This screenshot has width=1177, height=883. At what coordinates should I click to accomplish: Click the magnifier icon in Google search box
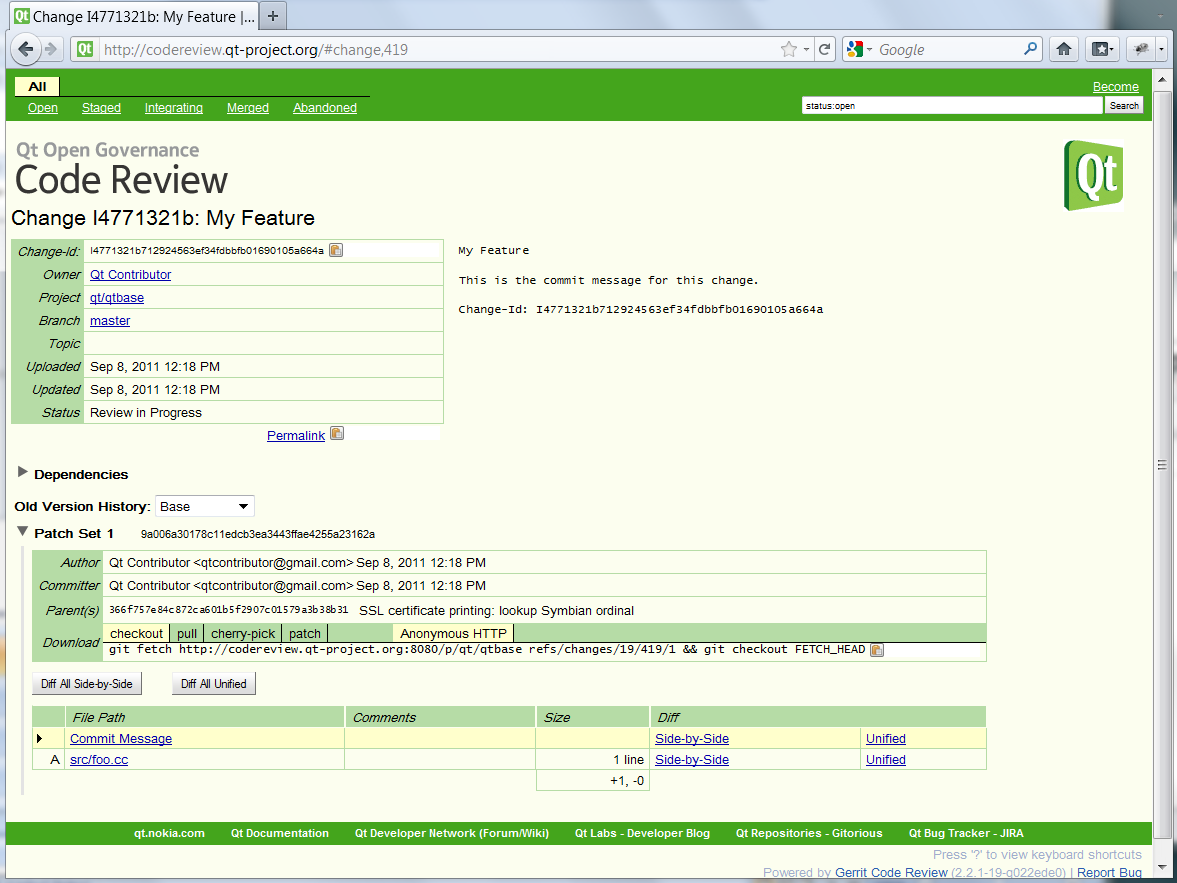click(x=1031, y=50)
